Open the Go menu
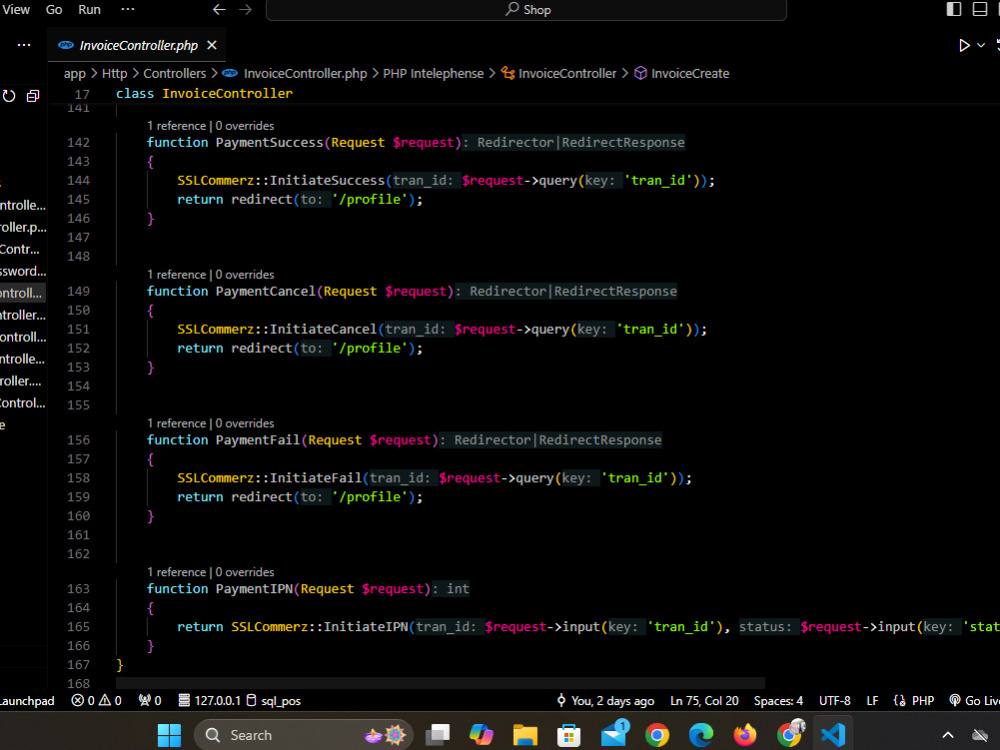1000x750 pixels. [x=54, y=10]
